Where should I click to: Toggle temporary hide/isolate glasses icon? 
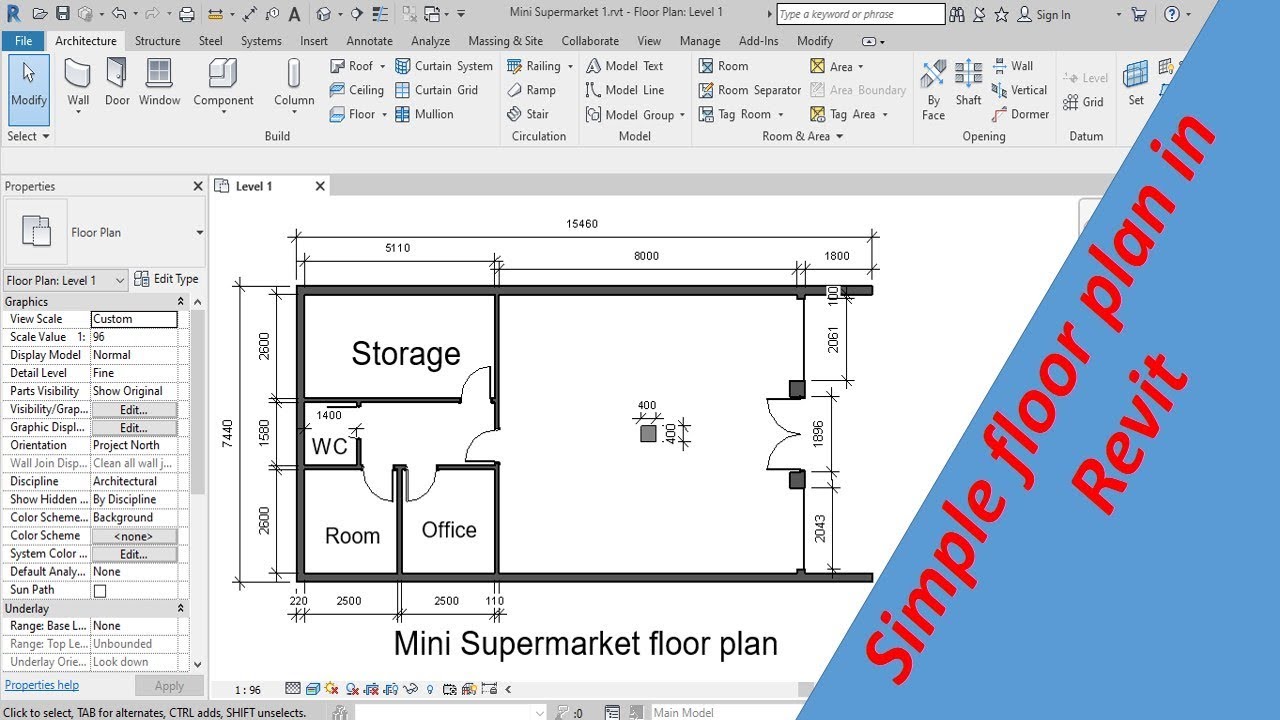pos(411,689)
